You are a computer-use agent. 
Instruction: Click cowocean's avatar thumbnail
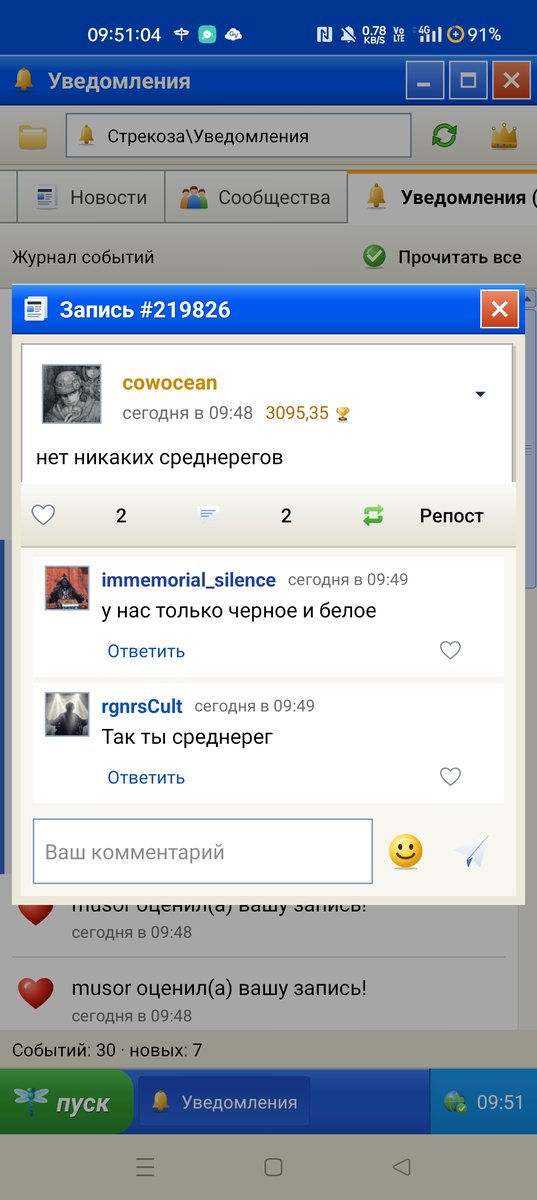(71, 394)
